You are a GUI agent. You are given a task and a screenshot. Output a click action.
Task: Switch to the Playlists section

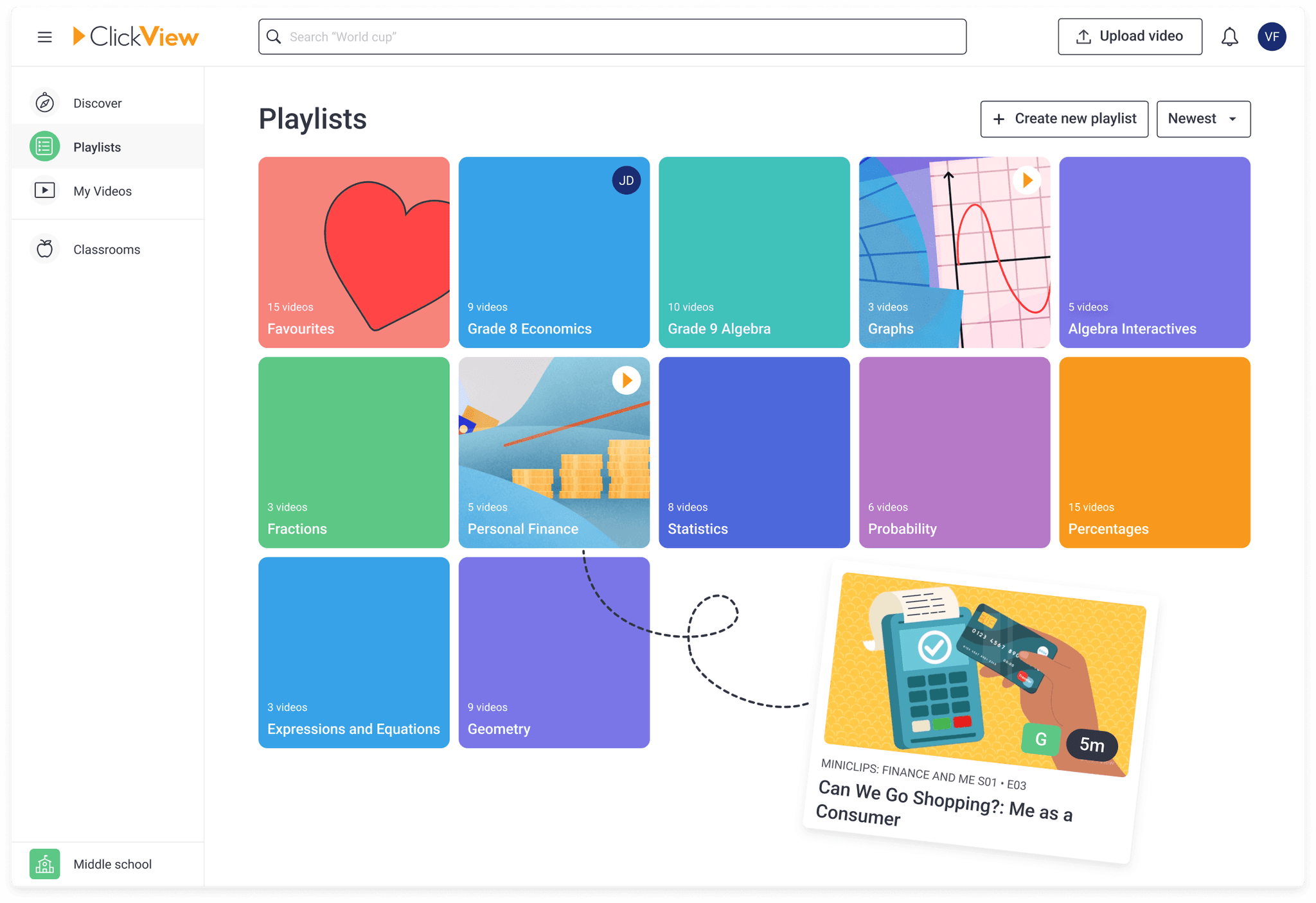click(97, 146)
